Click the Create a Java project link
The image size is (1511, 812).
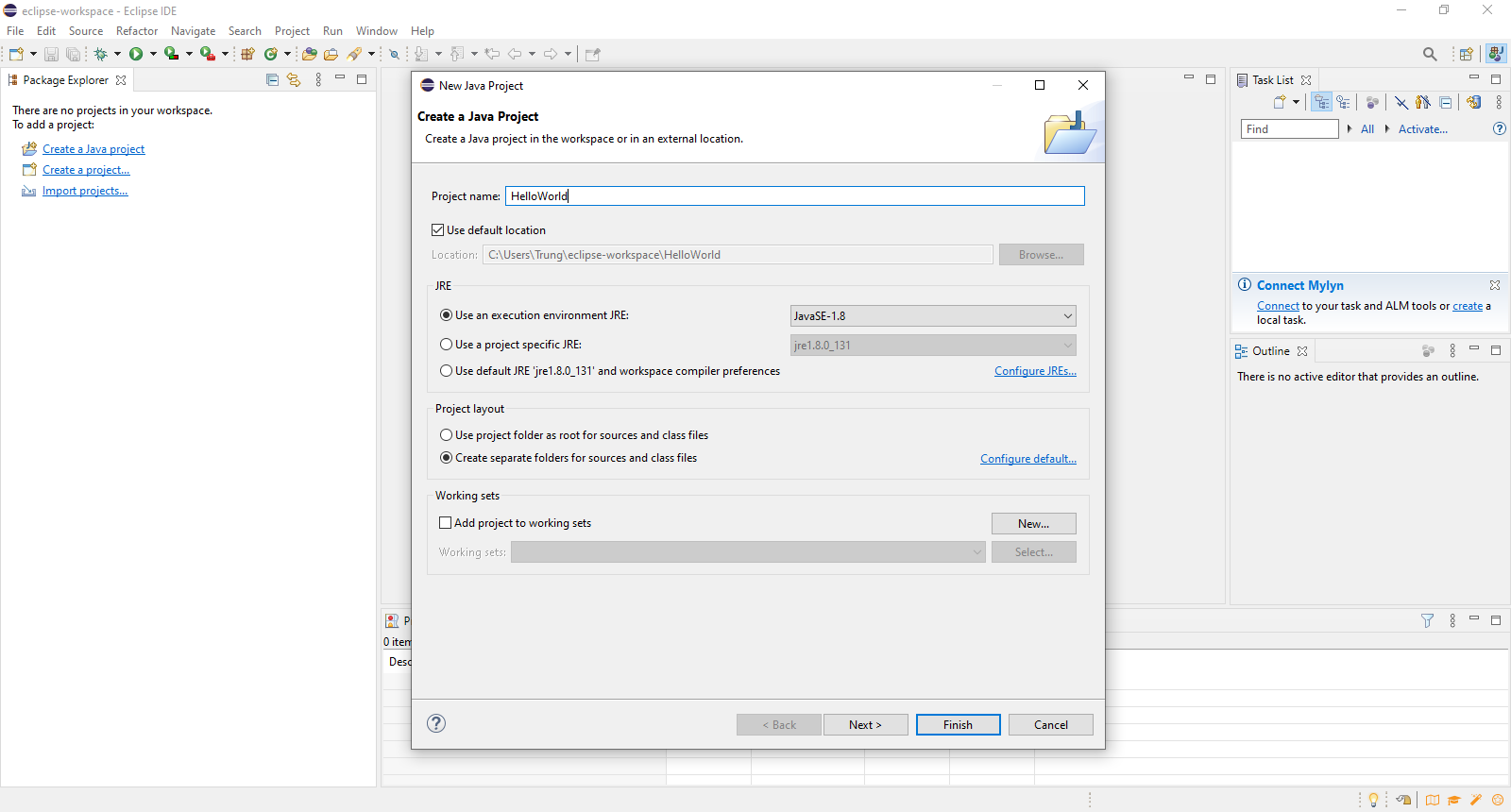tap(93, 149)
